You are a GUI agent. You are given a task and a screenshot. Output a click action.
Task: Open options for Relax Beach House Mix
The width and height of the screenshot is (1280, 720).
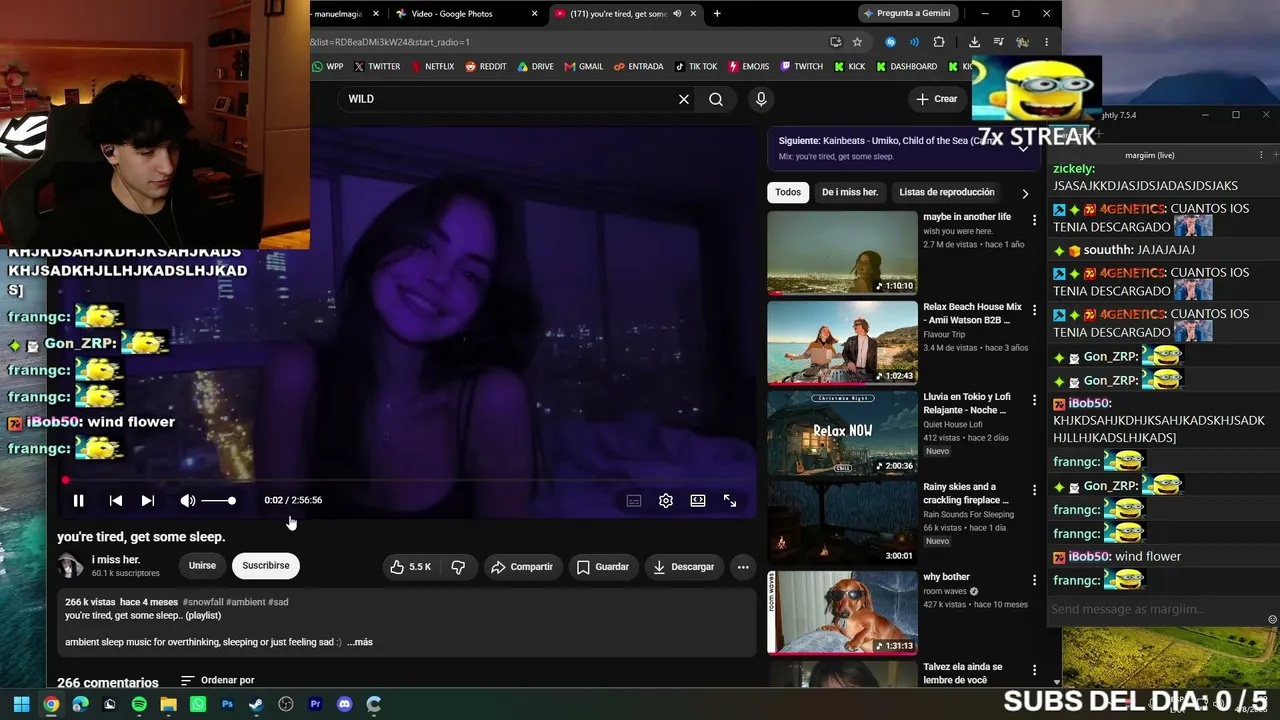tap(1034, 310)
